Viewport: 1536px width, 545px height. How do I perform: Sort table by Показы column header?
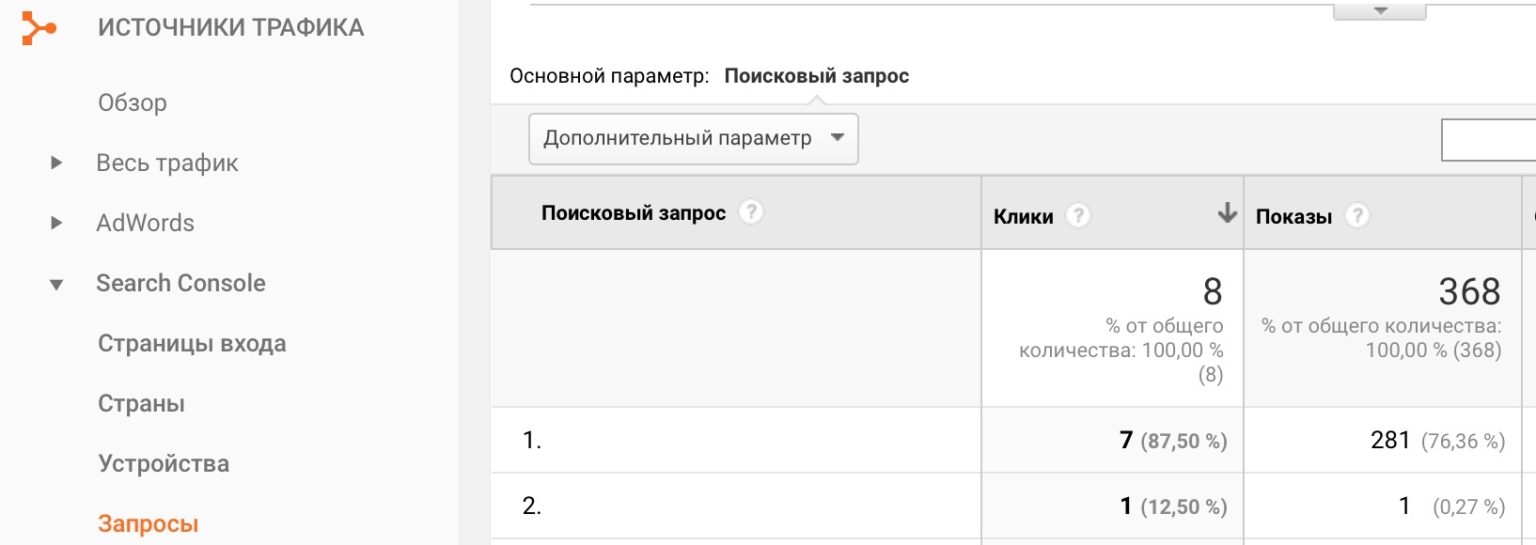coord(1293,216)
